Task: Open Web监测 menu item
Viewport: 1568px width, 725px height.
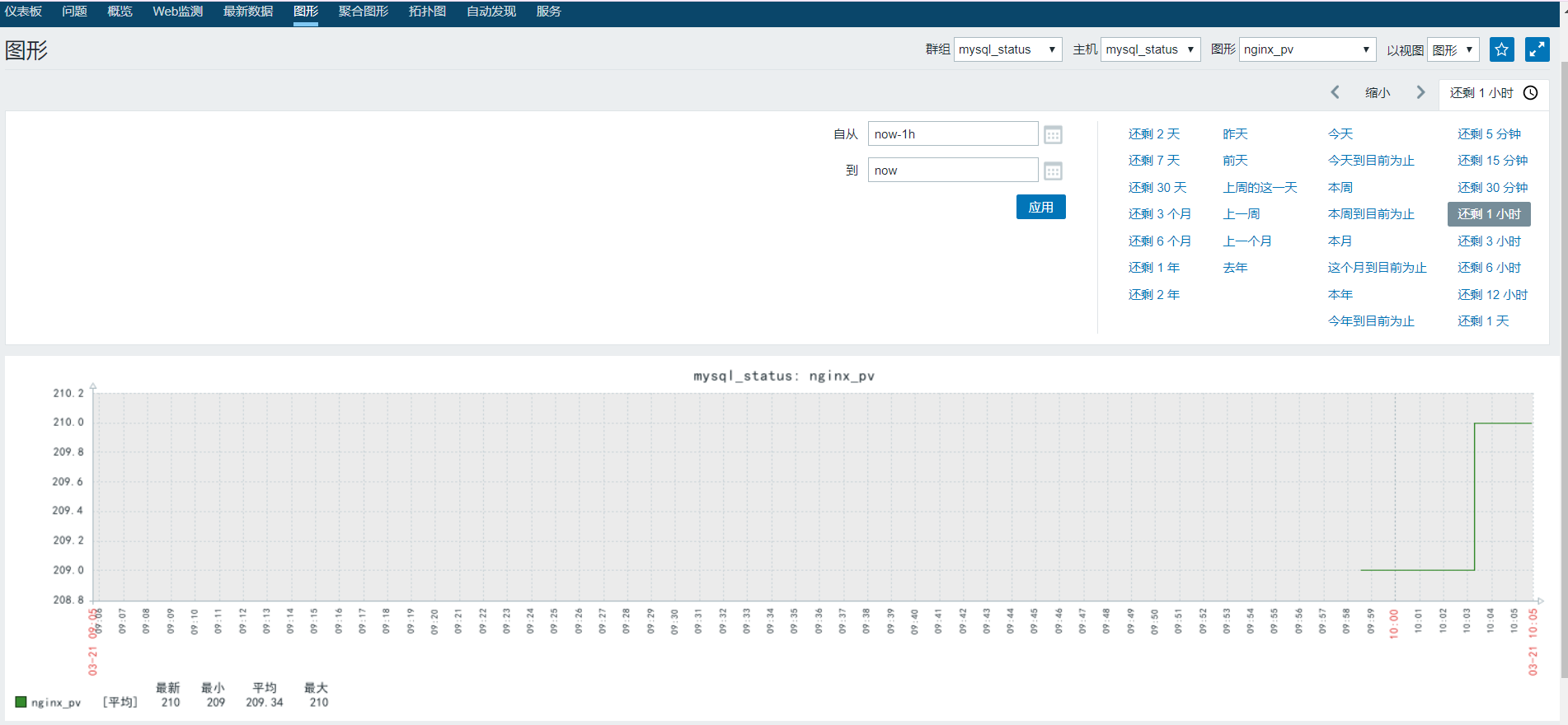Action: pyautogui.click(x=177, y=12)
